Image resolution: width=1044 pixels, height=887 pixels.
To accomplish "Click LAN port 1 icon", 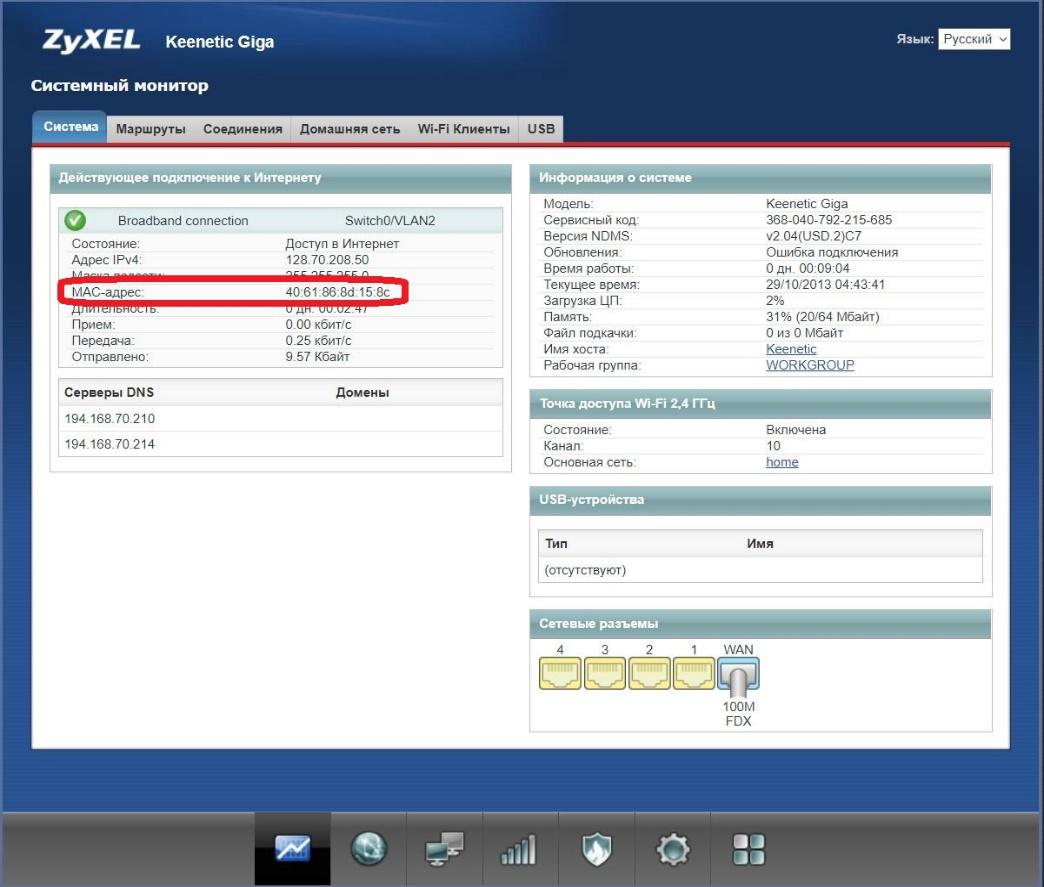I will click(694, 673).
